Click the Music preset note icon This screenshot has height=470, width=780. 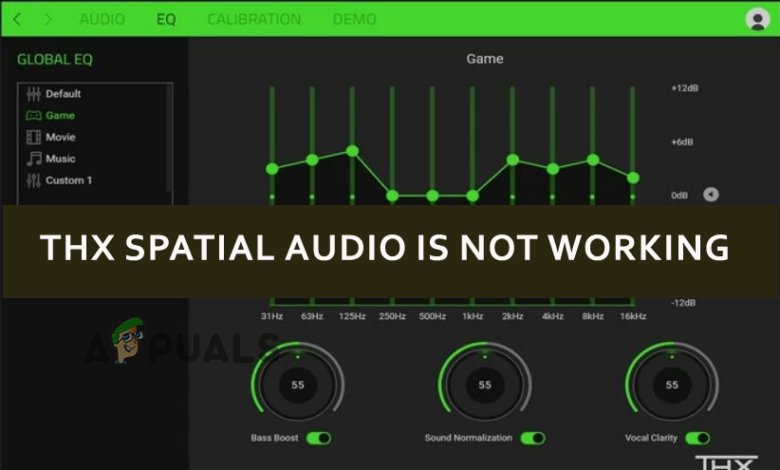click(34, 159)
